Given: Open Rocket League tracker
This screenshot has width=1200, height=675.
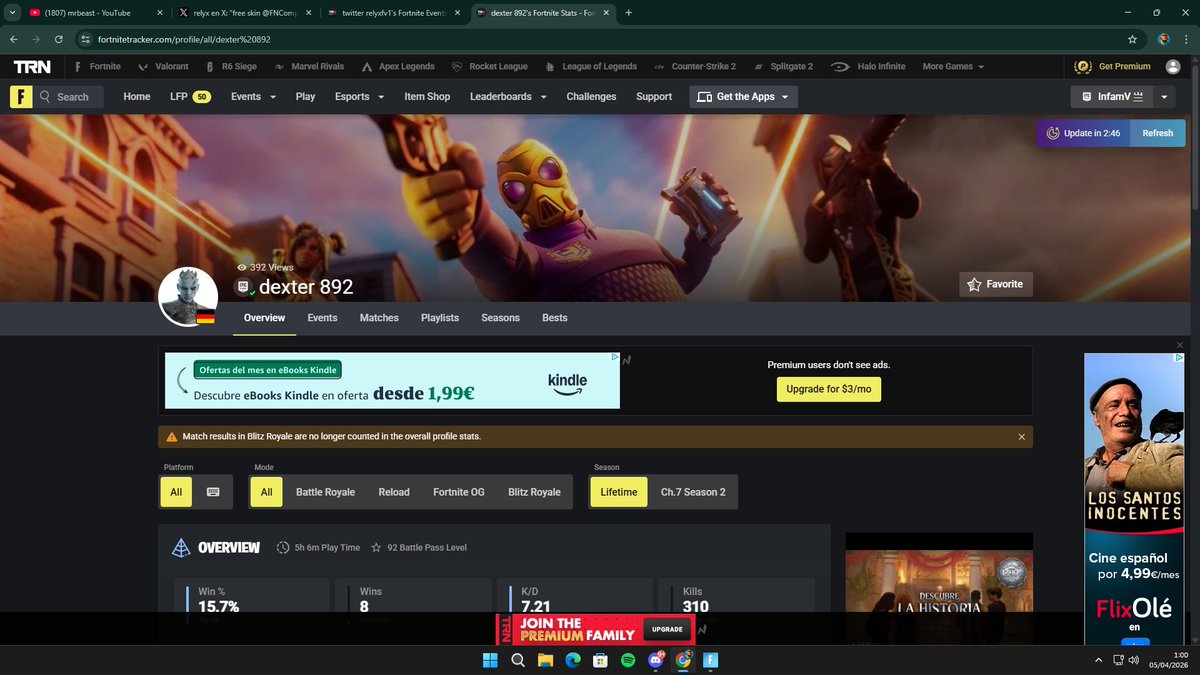Looking at the screenshot, I should (x=490, y=66).
